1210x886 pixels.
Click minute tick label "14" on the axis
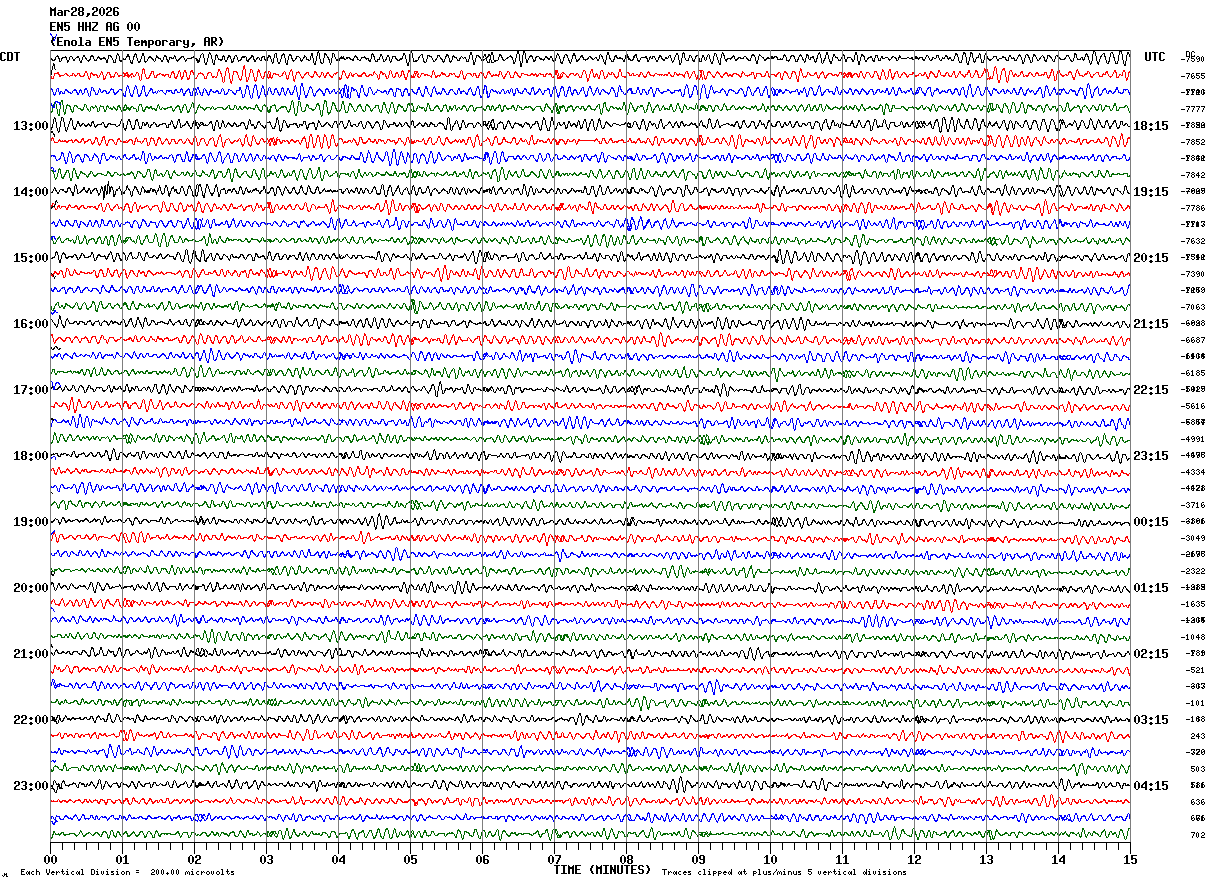click(1058, 859)
